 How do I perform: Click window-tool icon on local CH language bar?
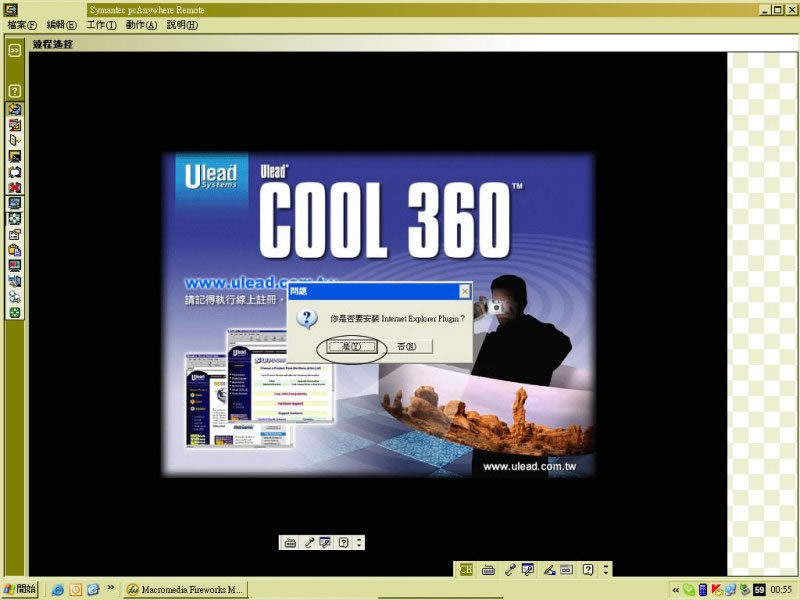528,569
